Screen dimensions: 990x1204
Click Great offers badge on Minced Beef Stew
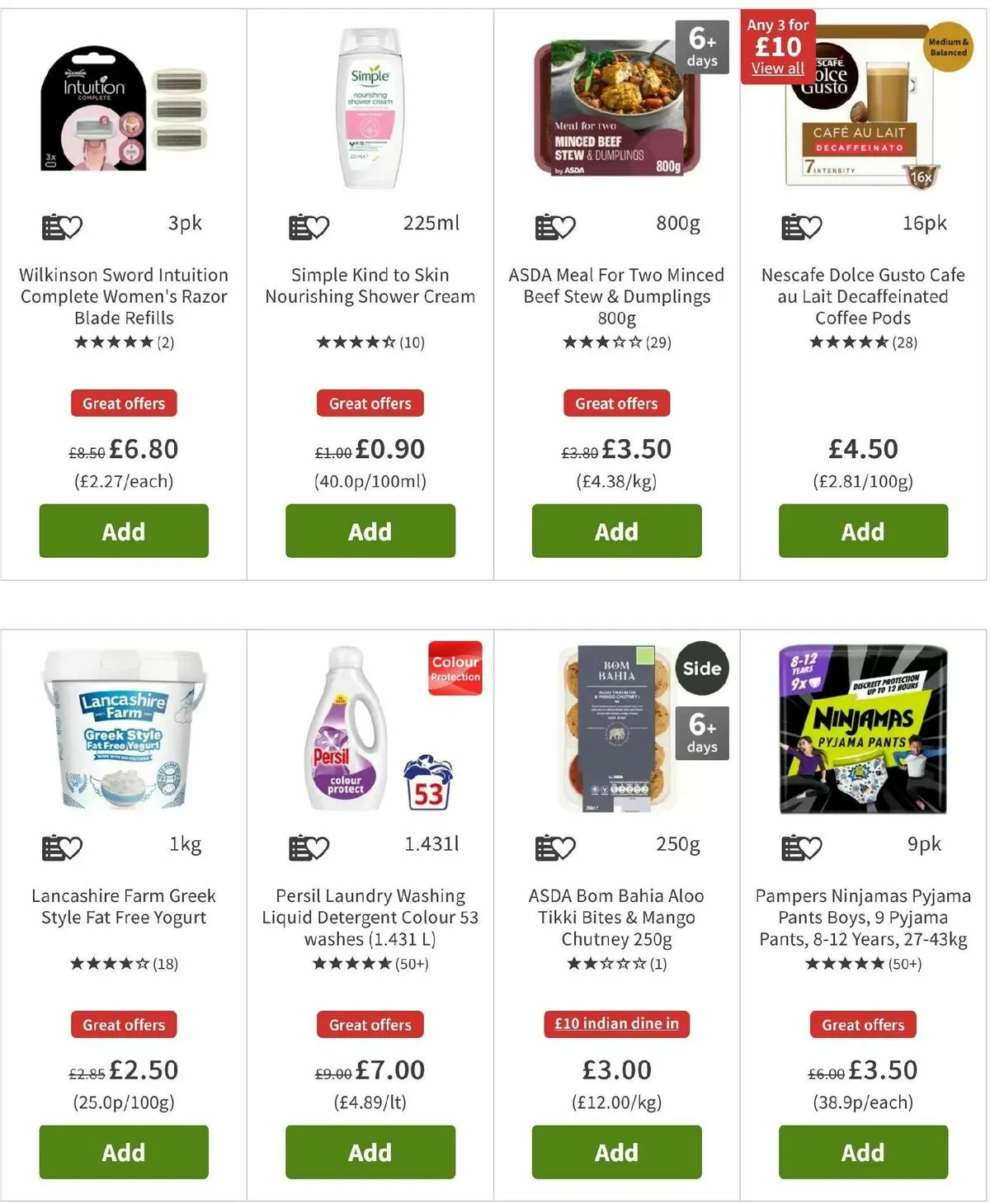click(x=616, y=404)
